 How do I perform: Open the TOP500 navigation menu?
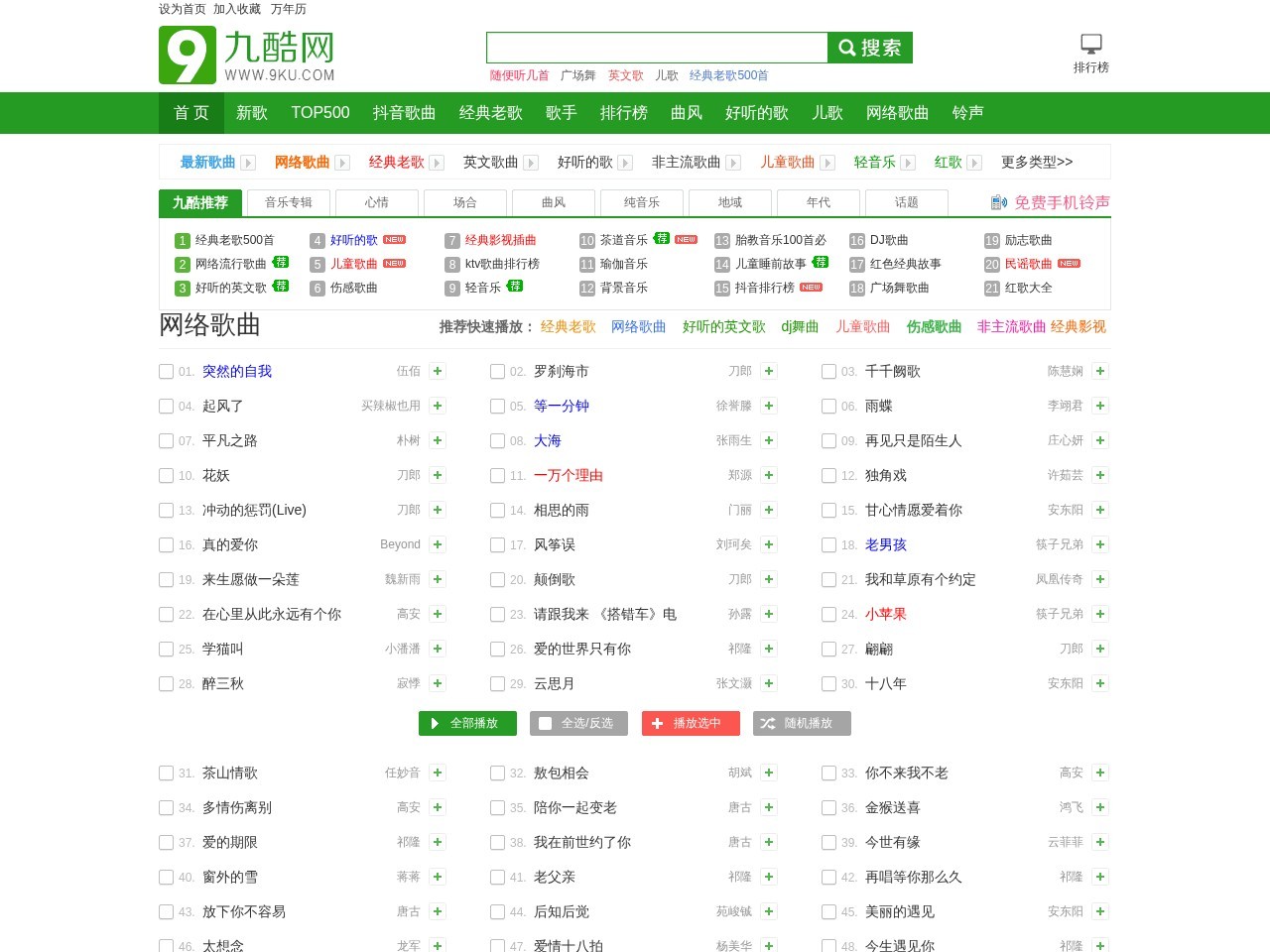[x=319, y=113]
